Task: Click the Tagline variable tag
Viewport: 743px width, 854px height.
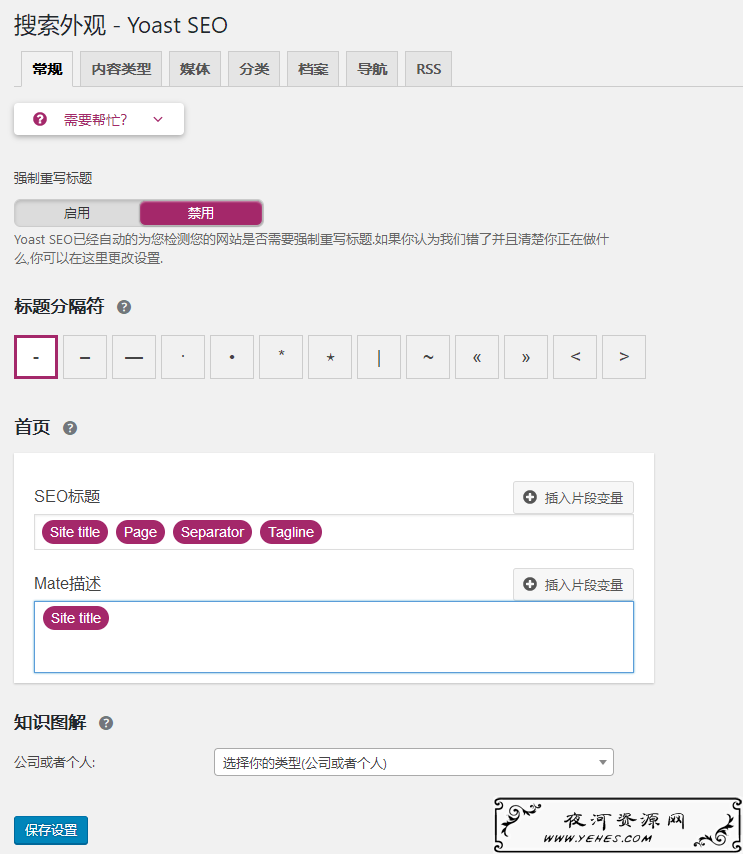Action: tap(291, 532)
